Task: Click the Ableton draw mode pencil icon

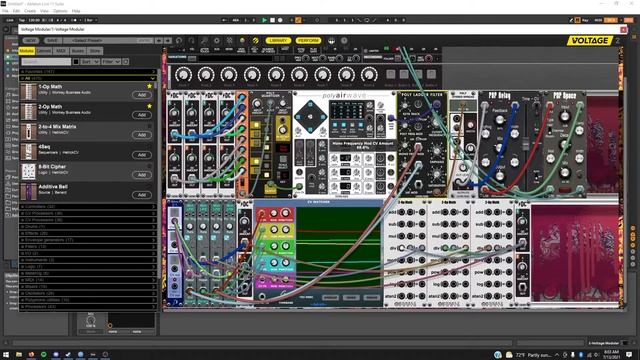Action: tap(571, 20)
